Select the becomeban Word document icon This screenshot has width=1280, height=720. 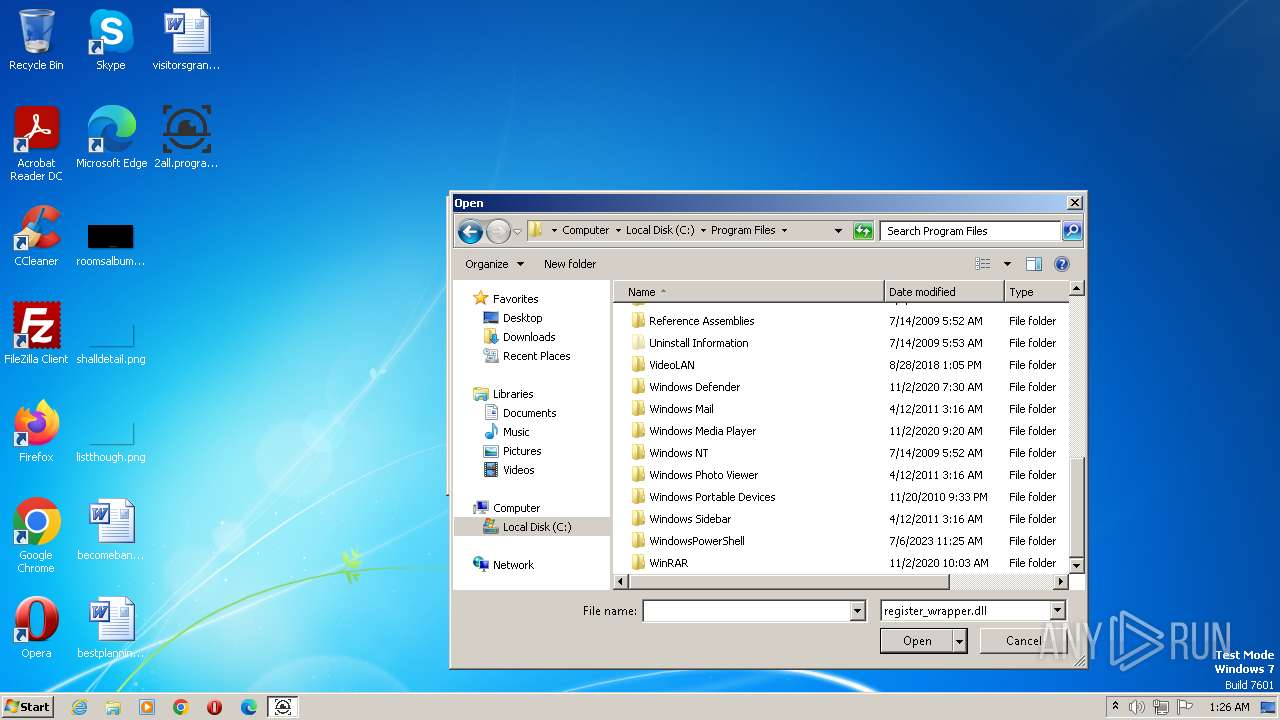(x=111, y=530)
